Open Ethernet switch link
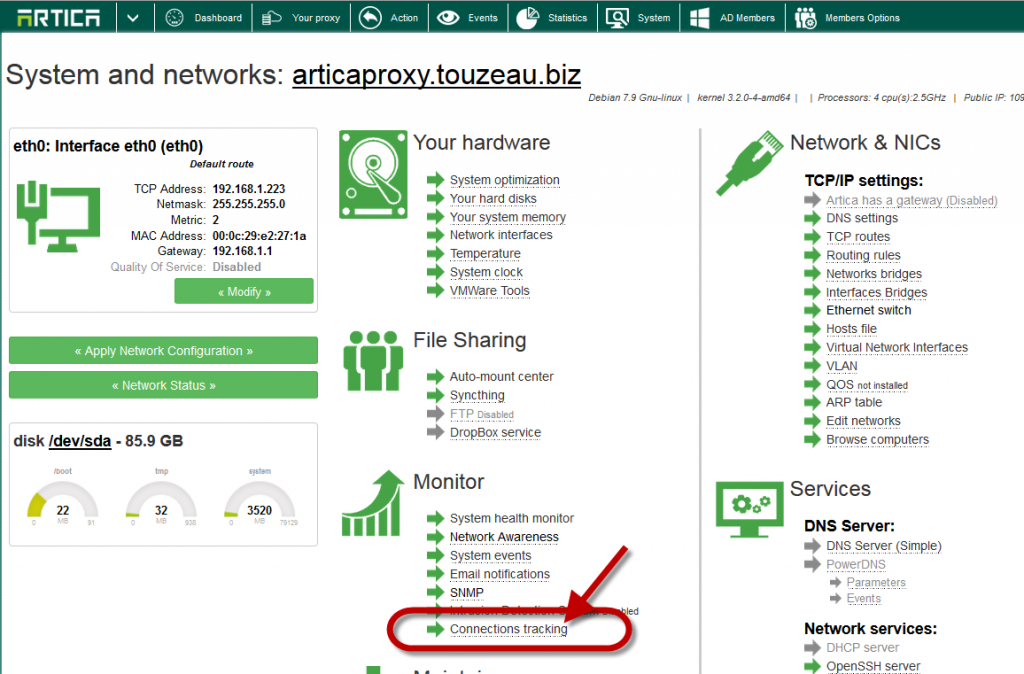 [869, 310]
